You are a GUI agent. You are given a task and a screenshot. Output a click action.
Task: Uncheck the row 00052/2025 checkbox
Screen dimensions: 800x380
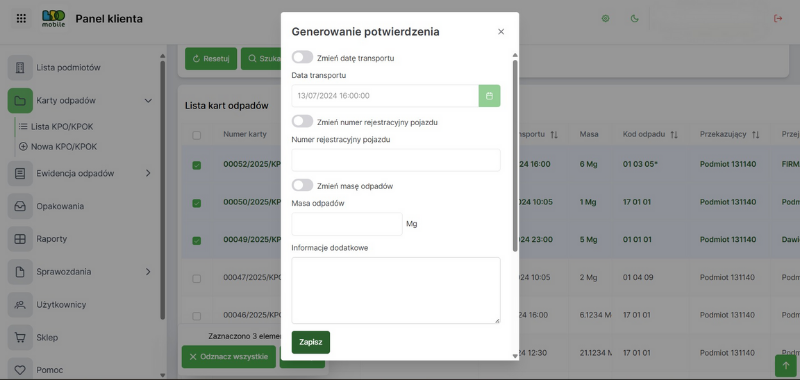[196, 165]
